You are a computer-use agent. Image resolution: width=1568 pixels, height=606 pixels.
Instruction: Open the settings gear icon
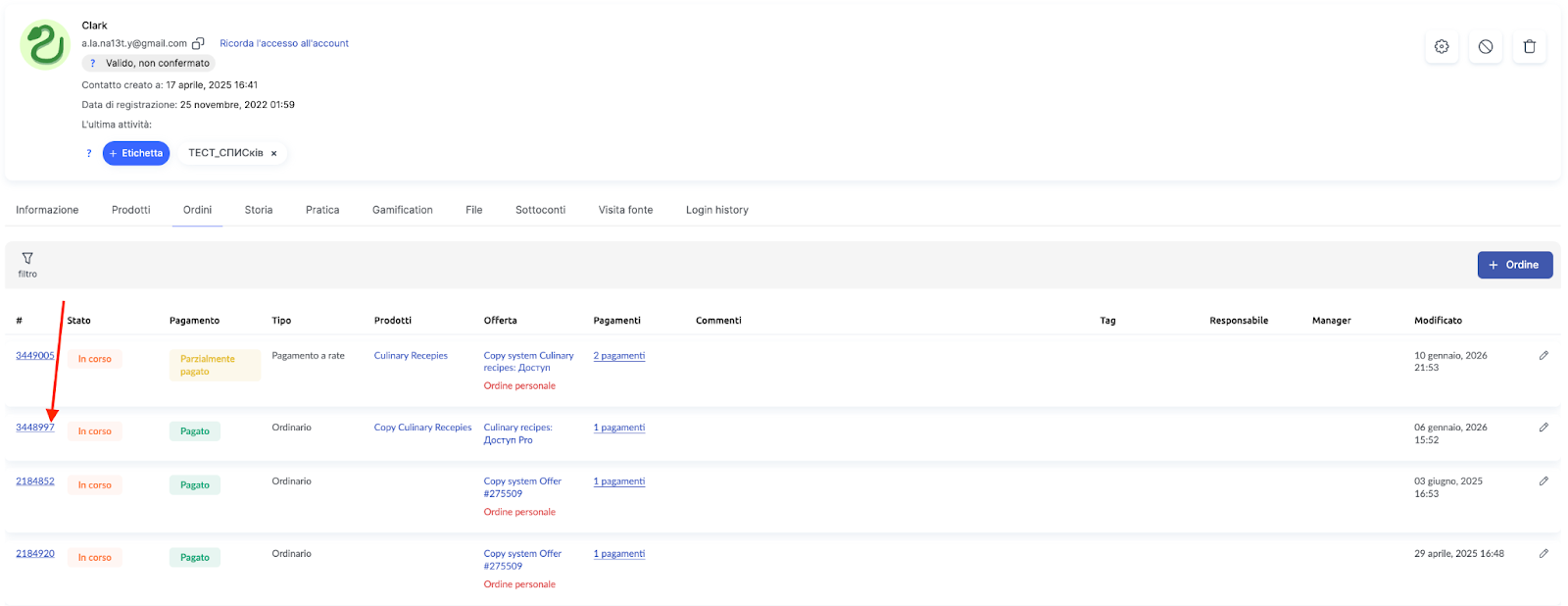point(1442,46)
